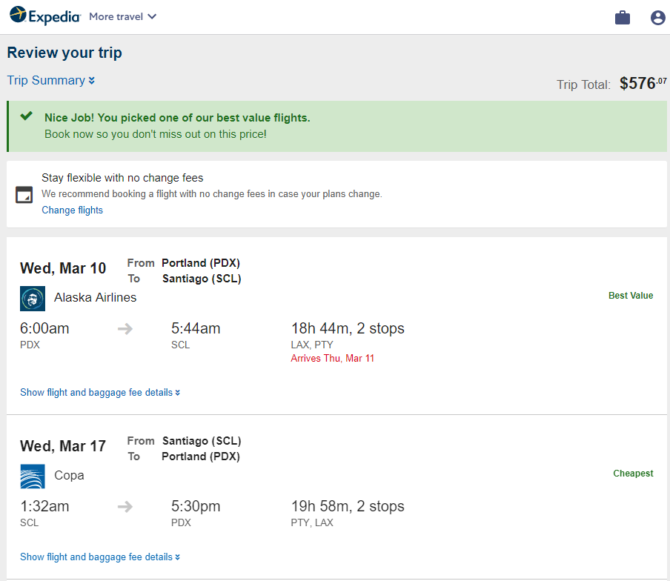The image size is (670, 581).
Task: Open the account profile icon
Action: [x=658, y=18]
